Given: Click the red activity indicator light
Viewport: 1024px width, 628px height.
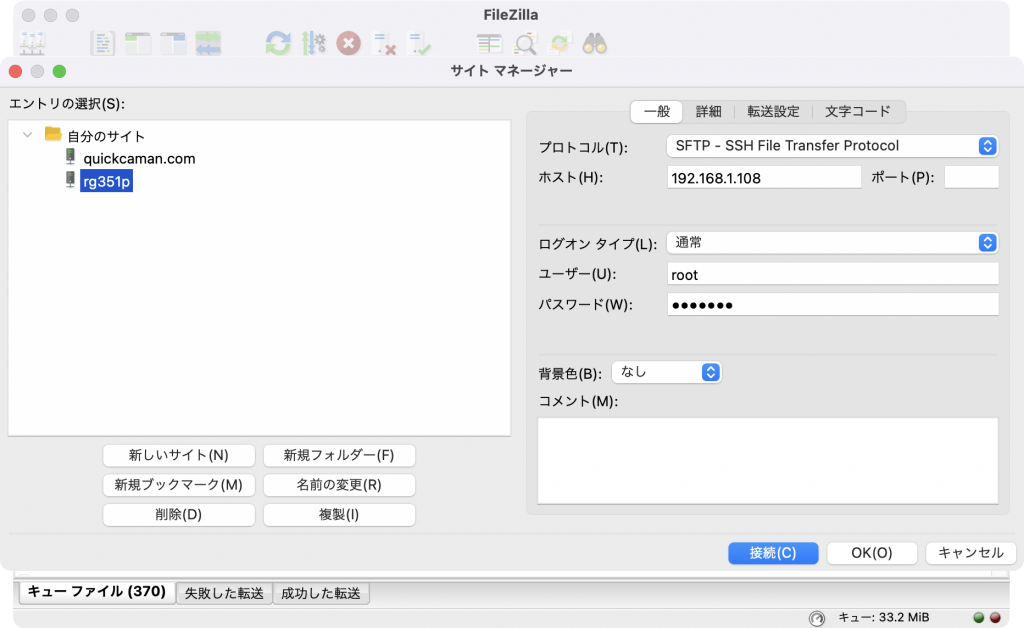Looking at the screenshot, I should click(x=995, y=618).
